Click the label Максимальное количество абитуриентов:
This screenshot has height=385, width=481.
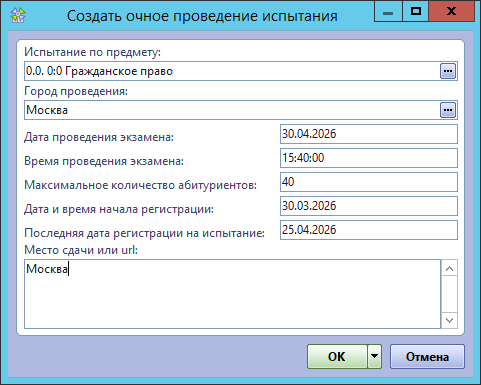pyautogui.click(x=141, y=185)
